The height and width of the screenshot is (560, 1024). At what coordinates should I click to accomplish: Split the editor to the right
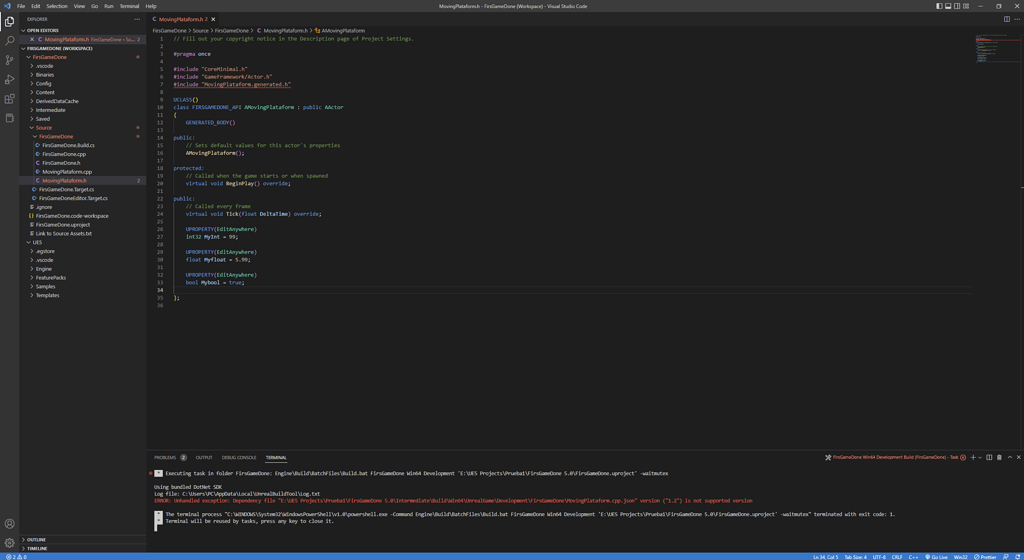[x=1006, y=19]
